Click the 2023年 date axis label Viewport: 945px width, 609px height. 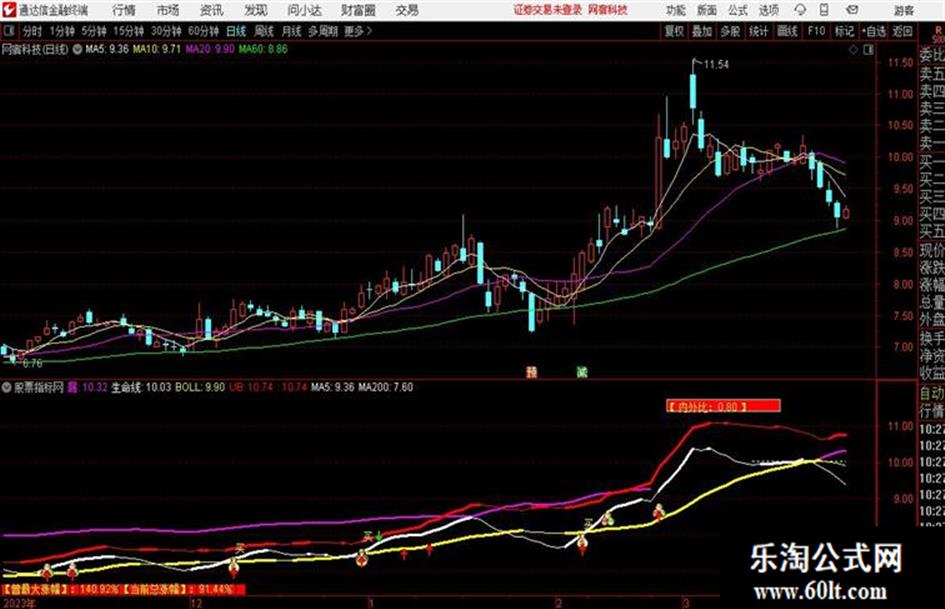click(x=20, y=603)
